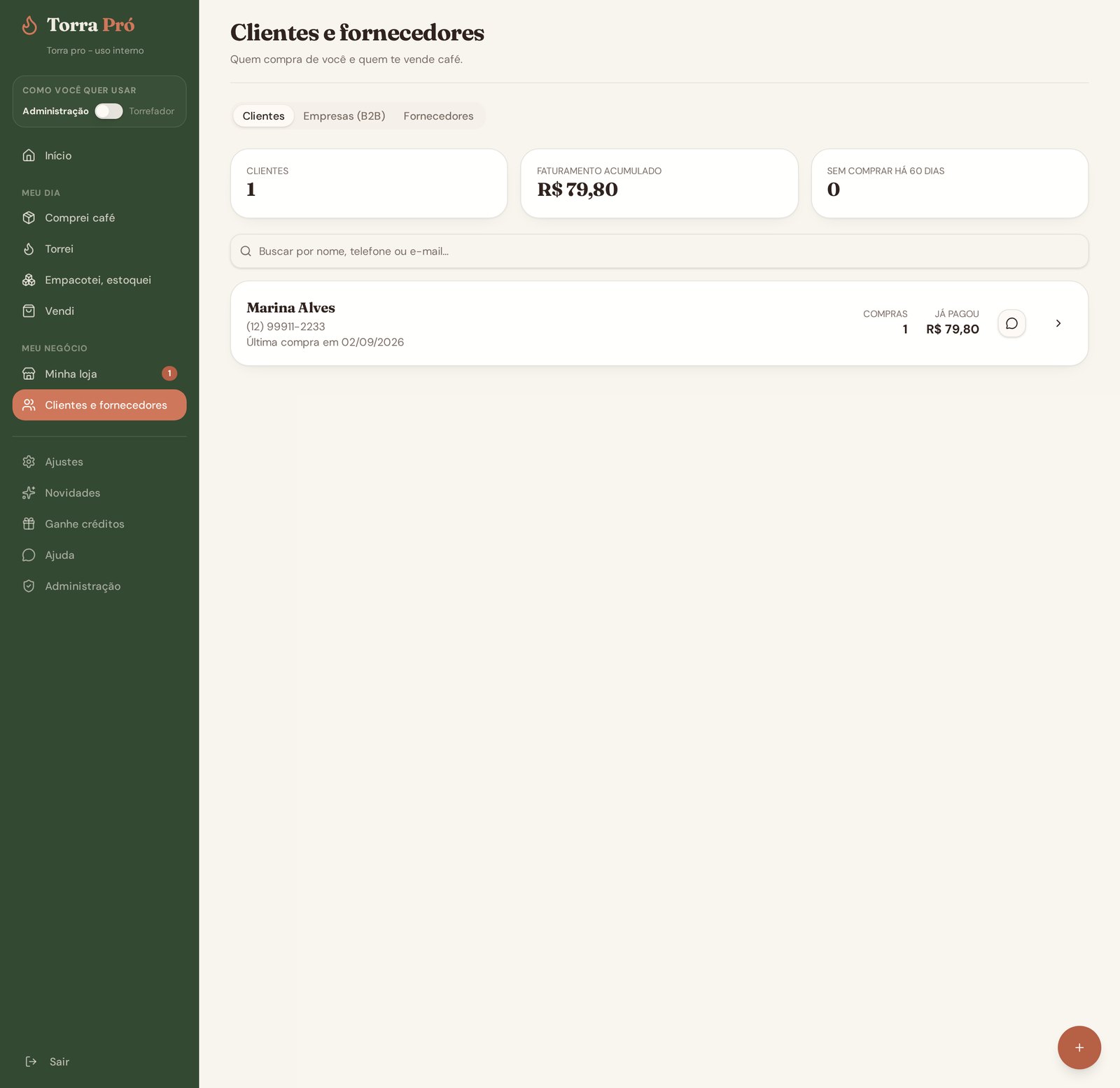Click the Clientes count card

pos(369,183)
